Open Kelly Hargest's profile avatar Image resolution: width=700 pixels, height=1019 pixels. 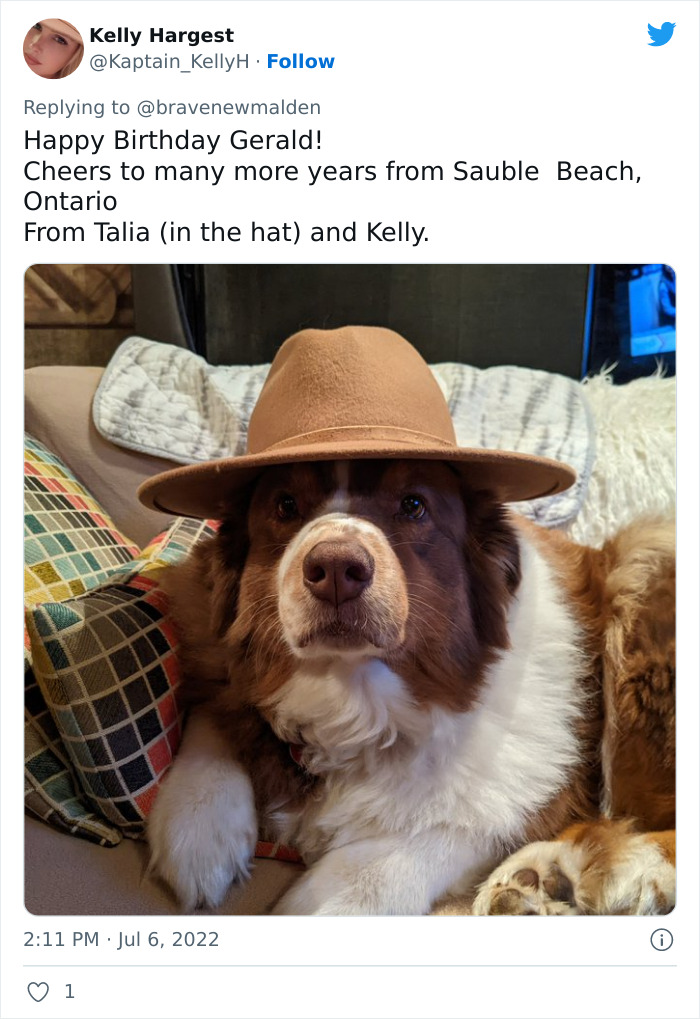pos(53,49)
